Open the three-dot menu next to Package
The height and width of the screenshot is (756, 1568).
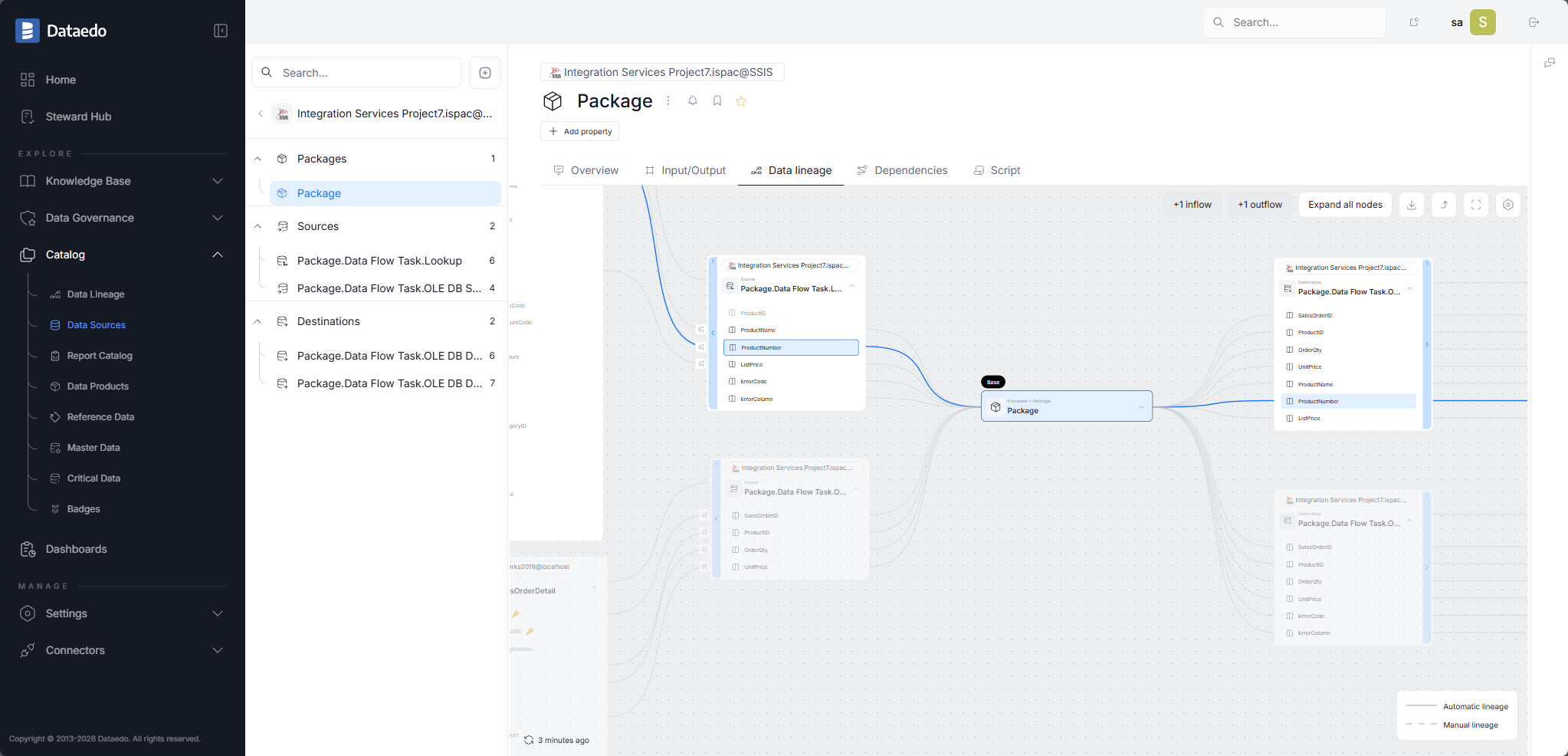click(x=668, y=100)
